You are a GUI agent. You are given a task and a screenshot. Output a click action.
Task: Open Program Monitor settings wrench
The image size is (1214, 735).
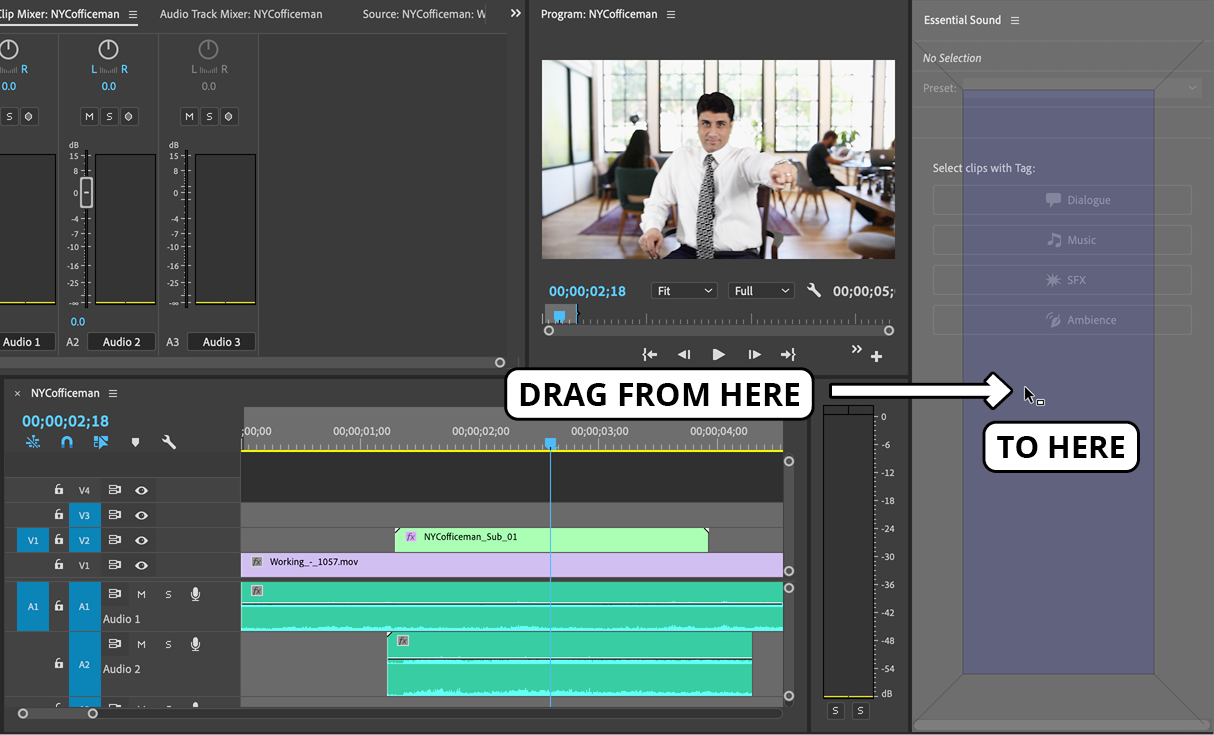[x=814, y=291]
